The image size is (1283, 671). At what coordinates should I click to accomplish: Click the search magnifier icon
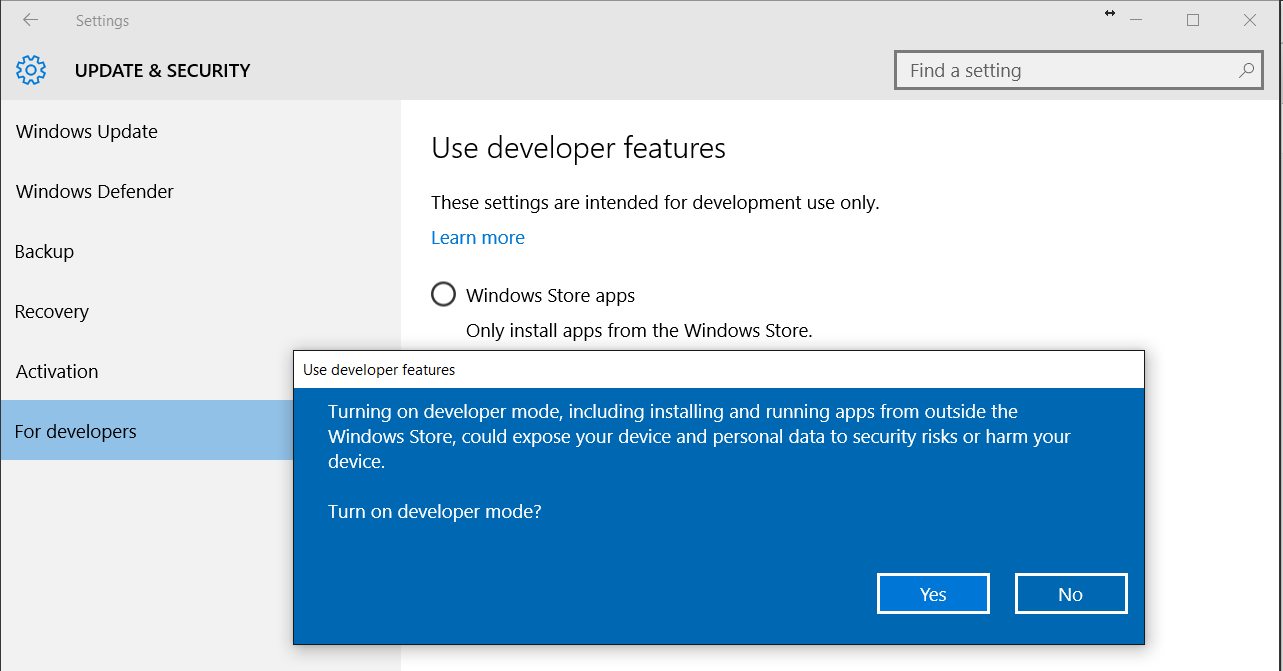pos(1246,71)
